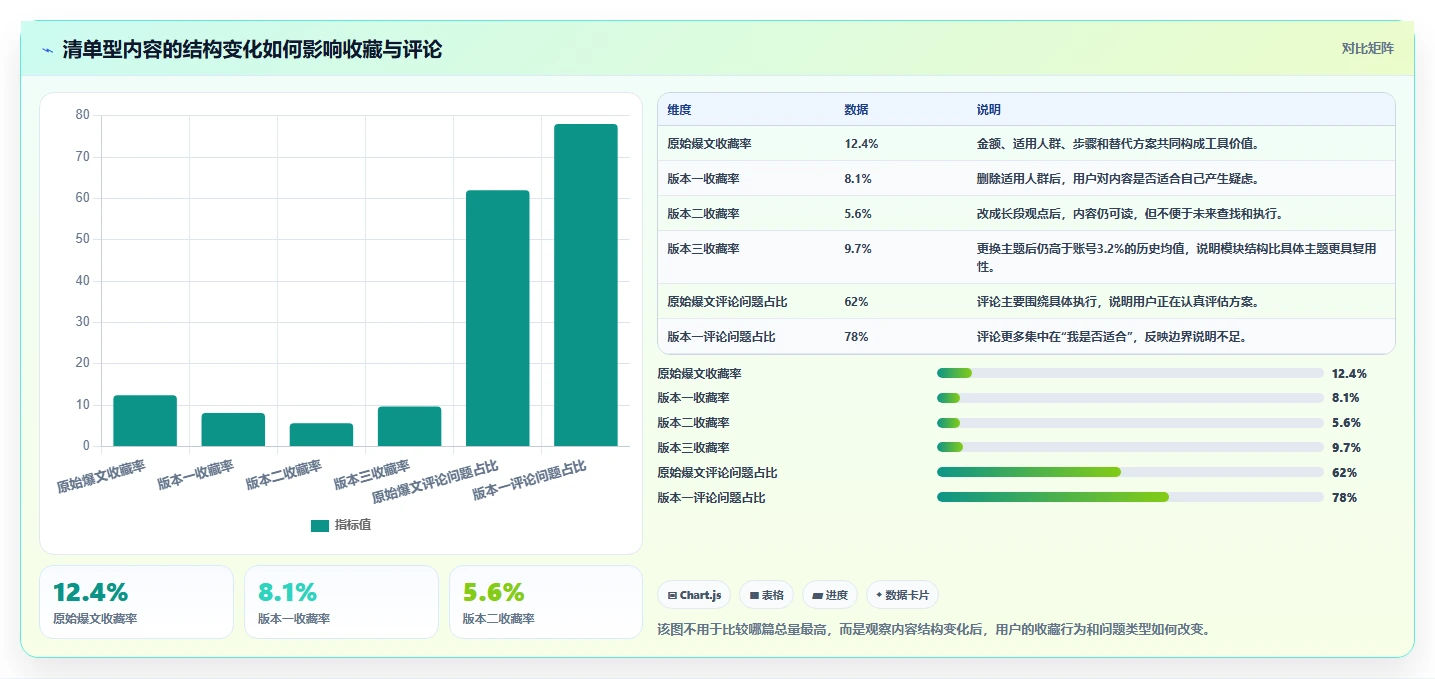Click the 表格 tag pill
Screen dimensions: 1435x679
[x=766, y=595]
